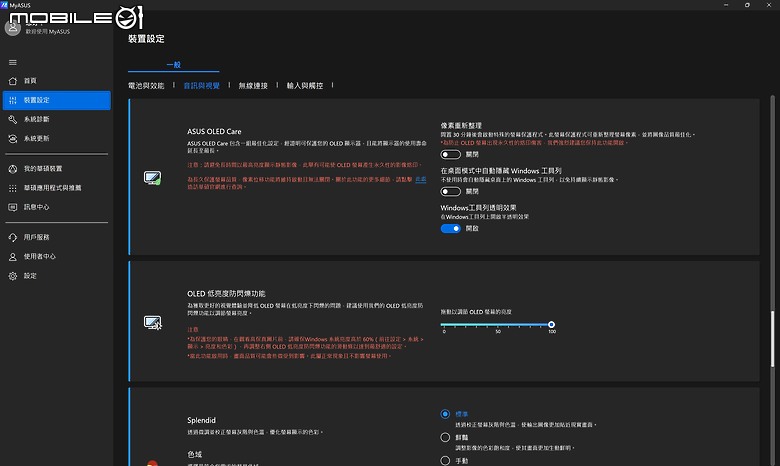This screenshot has width=780, height=466.
Task: Open 訊息中心 message icon in sidebar
Action: (x=12, y=207)
